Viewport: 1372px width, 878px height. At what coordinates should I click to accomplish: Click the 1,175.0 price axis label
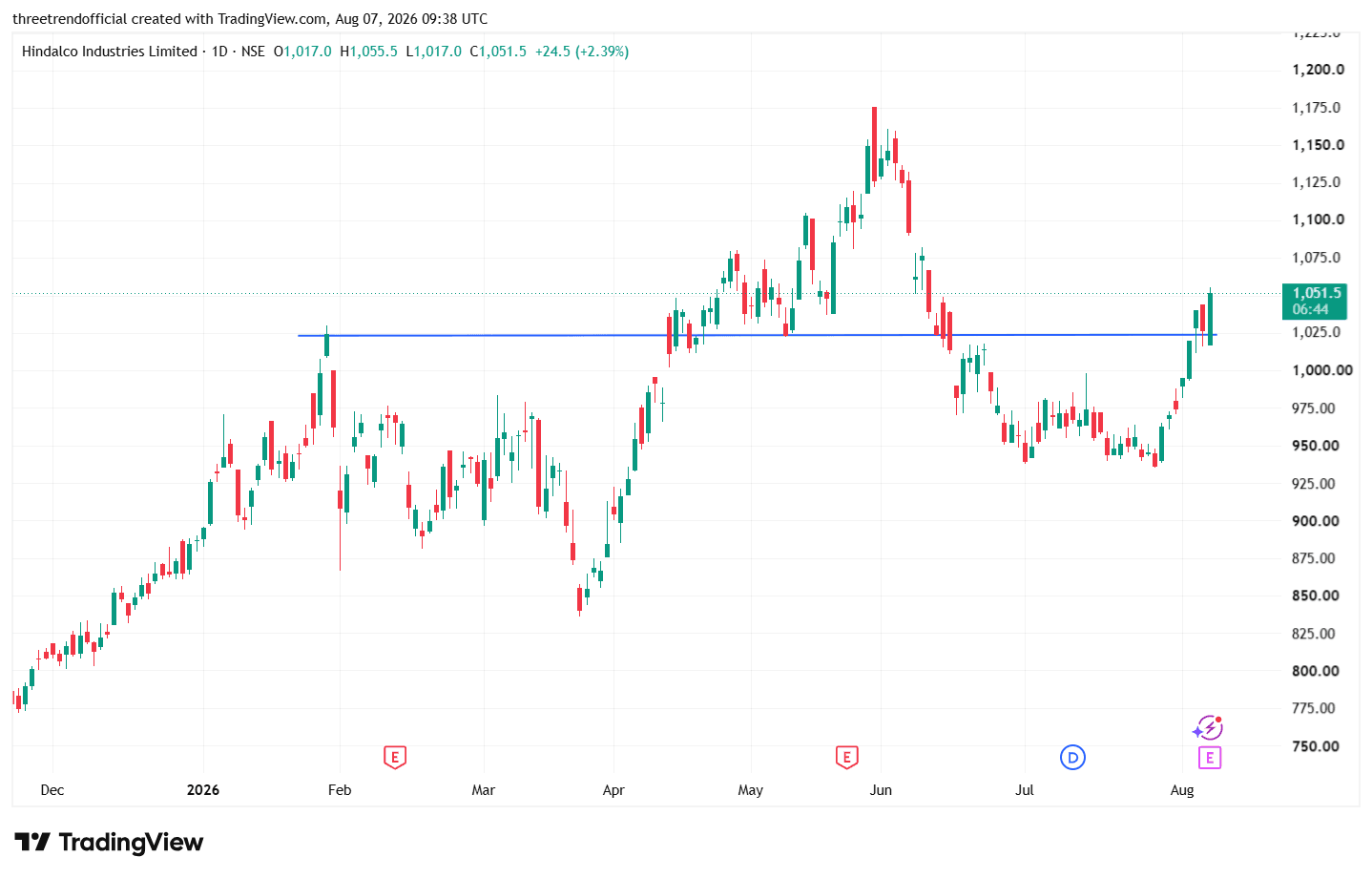1316,108
